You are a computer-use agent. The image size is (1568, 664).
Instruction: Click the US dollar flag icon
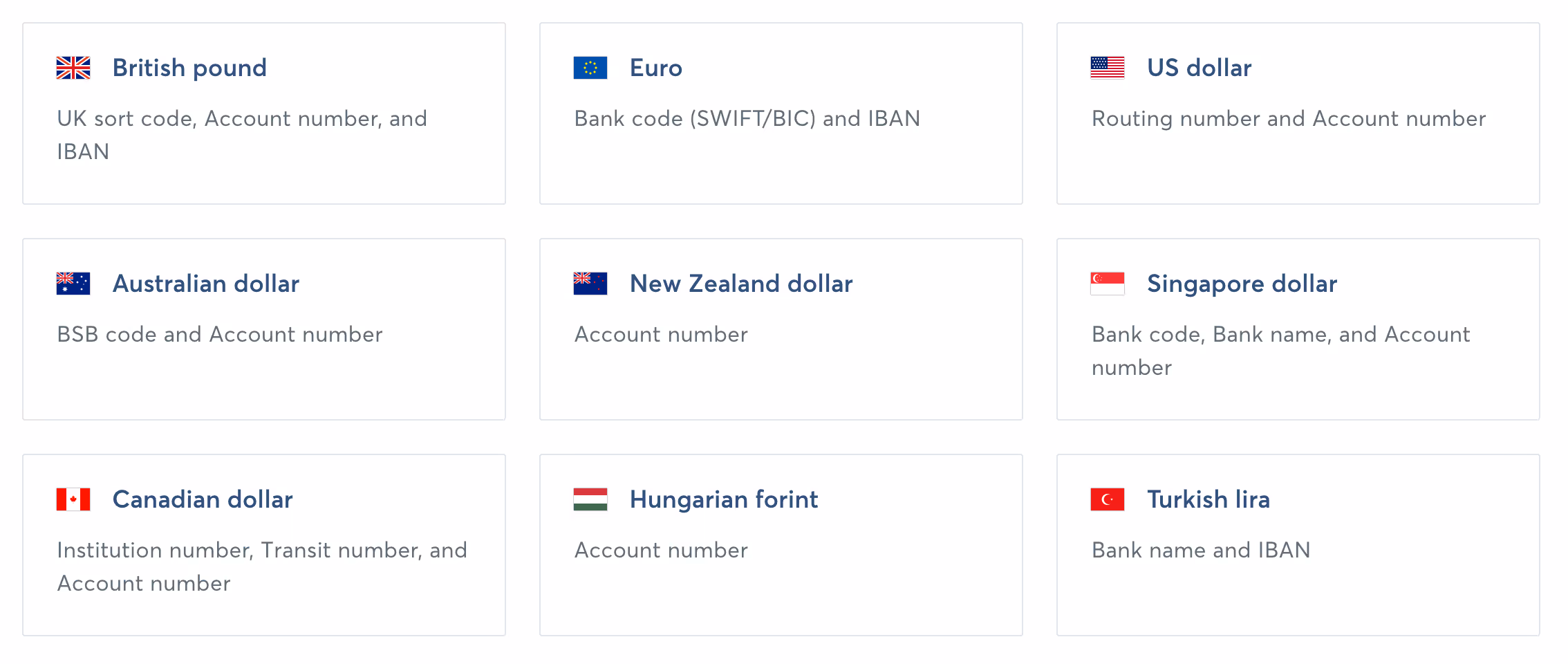coord(1107,67)
